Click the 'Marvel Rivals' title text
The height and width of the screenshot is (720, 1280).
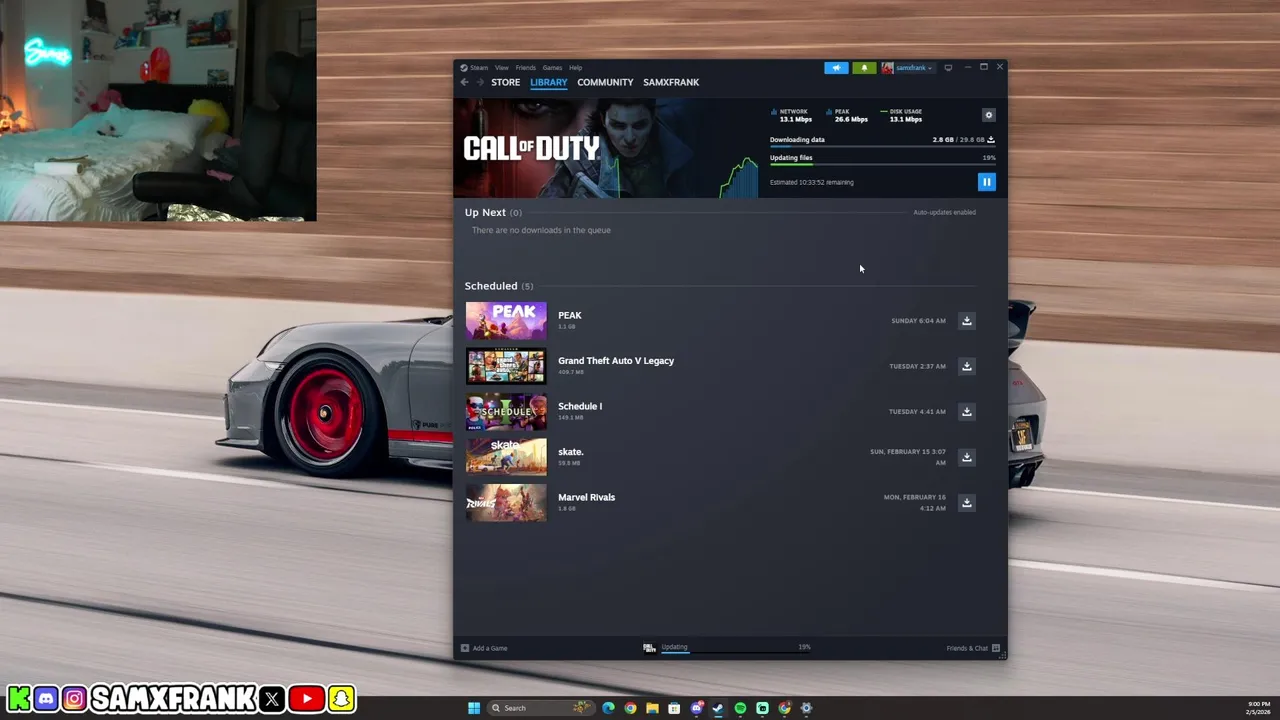click(x=586, y=497)
